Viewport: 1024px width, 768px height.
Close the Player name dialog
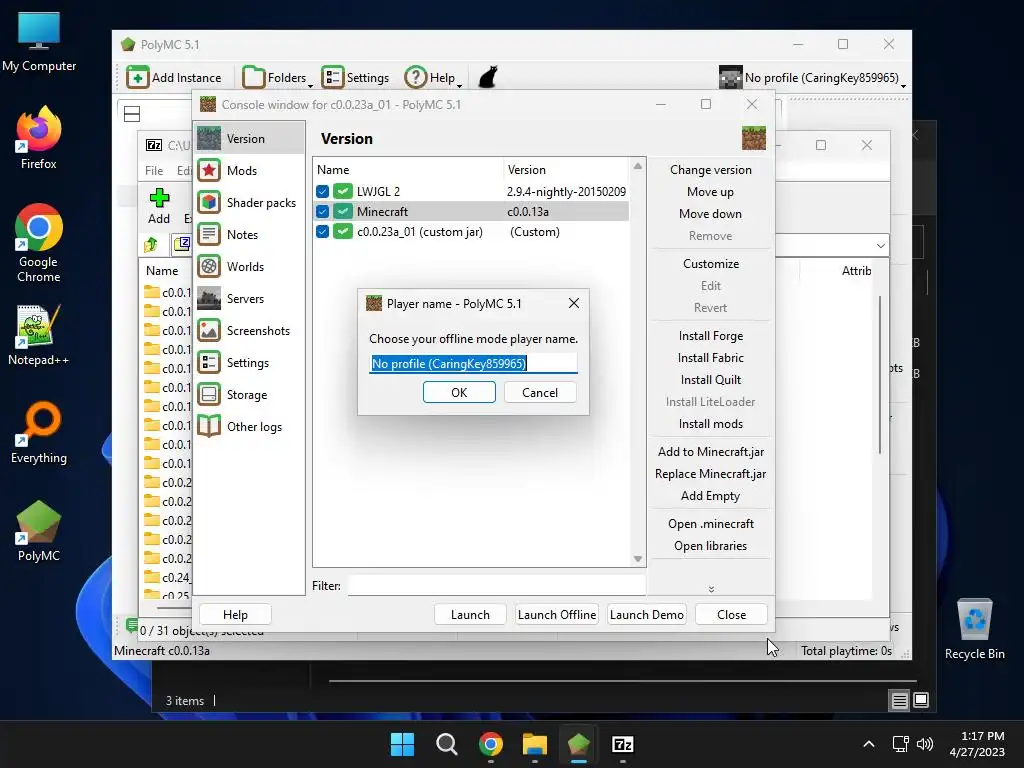coord(573,303)
